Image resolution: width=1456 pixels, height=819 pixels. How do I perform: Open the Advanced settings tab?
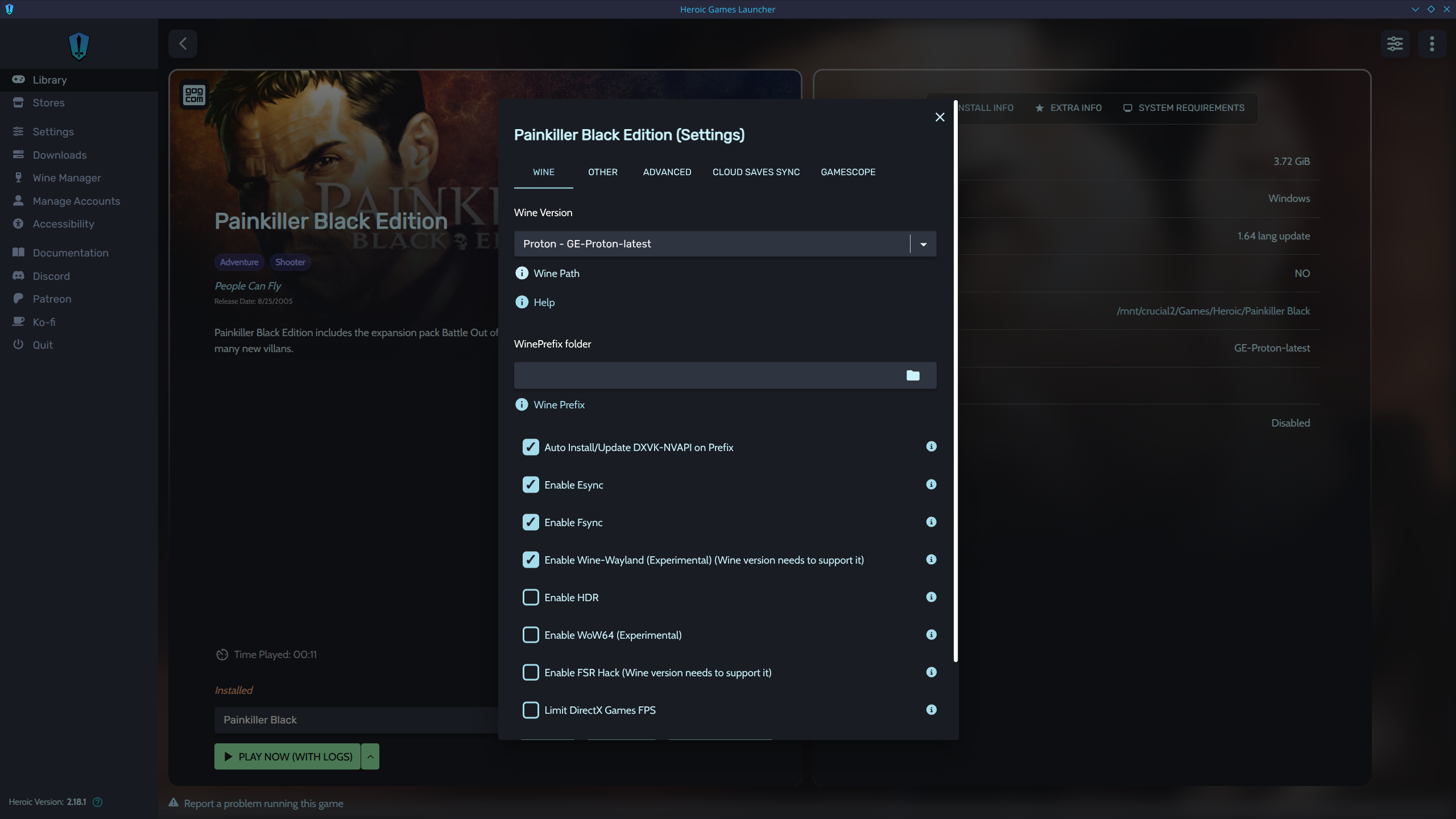667,172
